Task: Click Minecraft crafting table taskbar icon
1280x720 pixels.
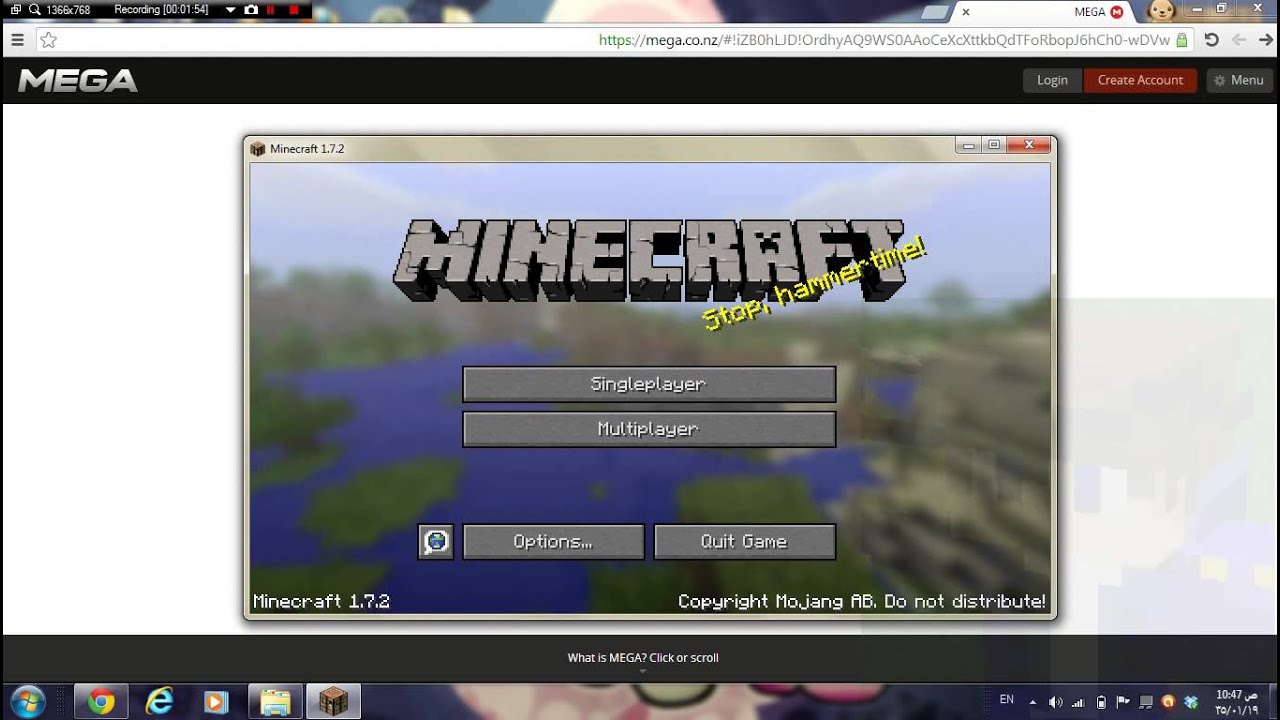Action: click(333, 702)
